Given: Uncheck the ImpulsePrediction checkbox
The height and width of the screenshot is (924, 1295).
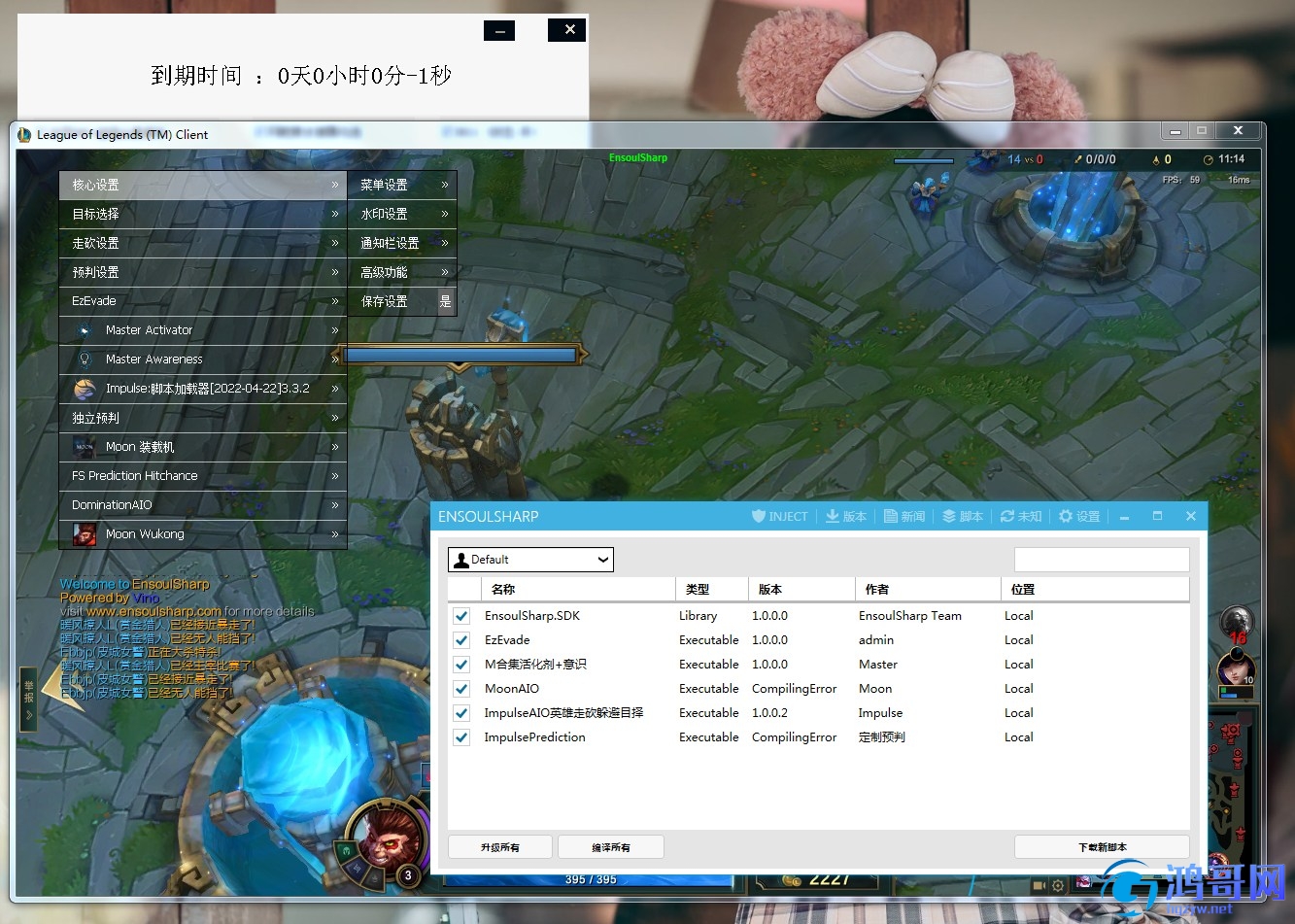Looking at the screenshot, I should 461,737.
